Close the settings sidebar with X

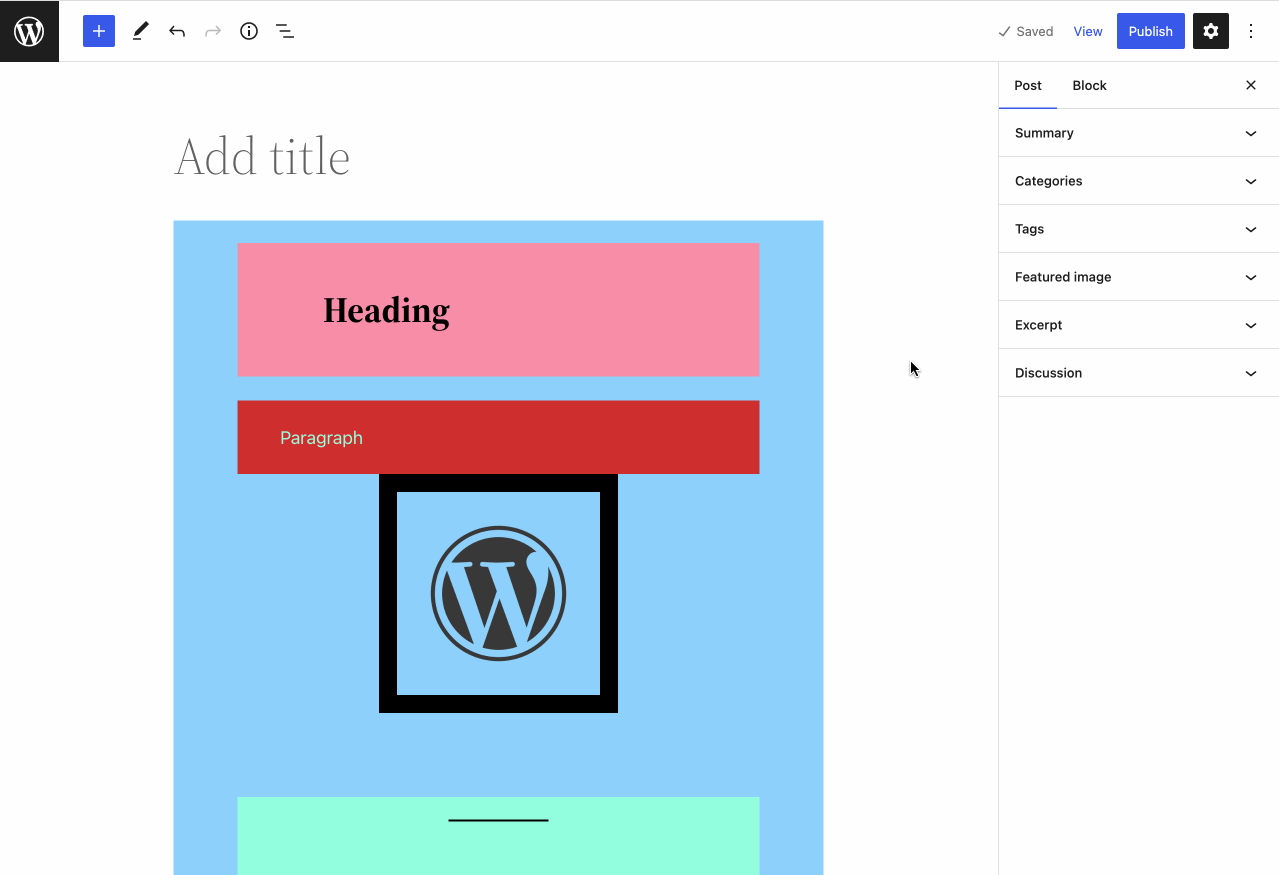coord(1251,85)
